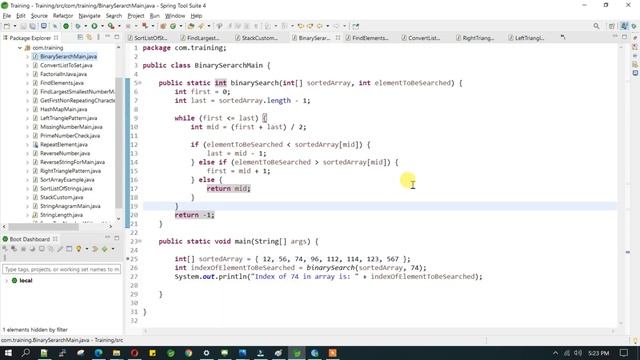Image resolution: width=640 pixels, height=360 pixels.
Task: Click the Boot Dashboard lightbulb icon
Action: [x=79, y=249]
